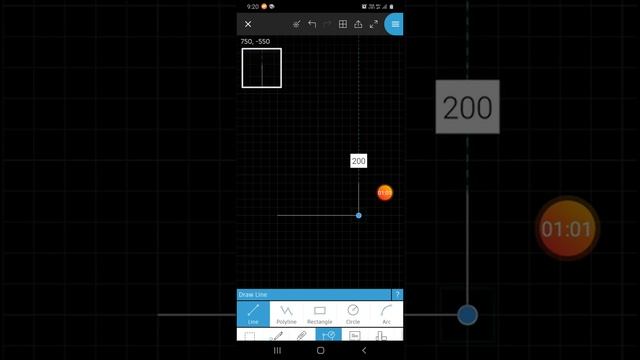Open the share/export icon
The image size is (640, 360).
358,24
